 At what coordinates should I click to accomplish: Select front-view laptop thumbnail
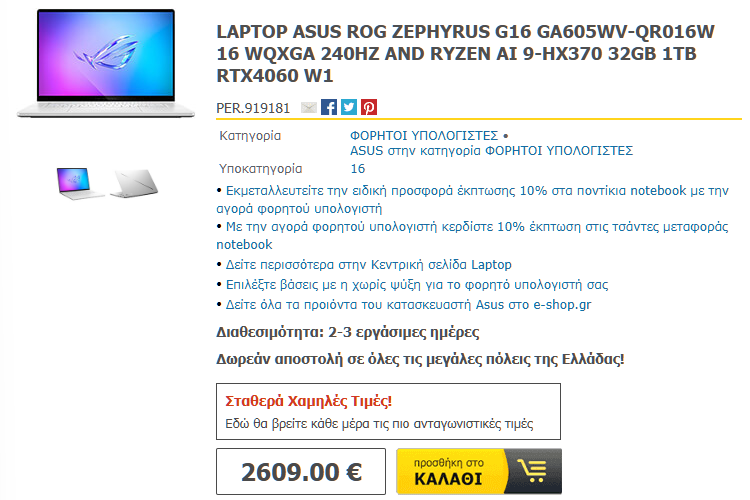tap(79, 183)
